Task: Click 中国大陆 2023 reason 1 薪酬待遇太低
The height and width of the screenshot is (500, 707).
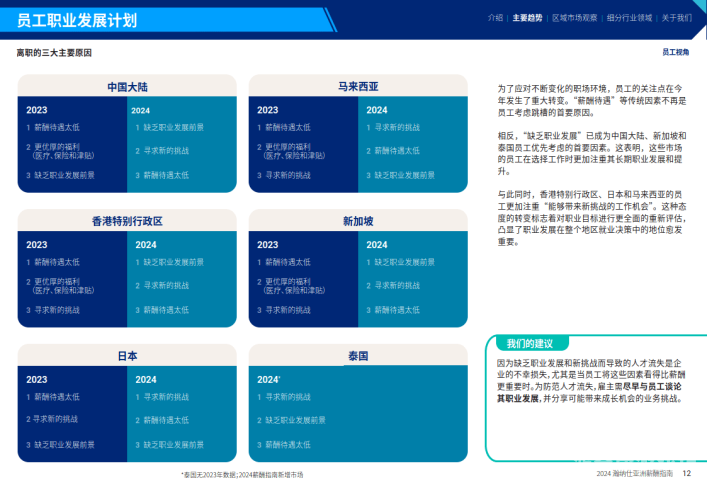Action: click(53, 128)
